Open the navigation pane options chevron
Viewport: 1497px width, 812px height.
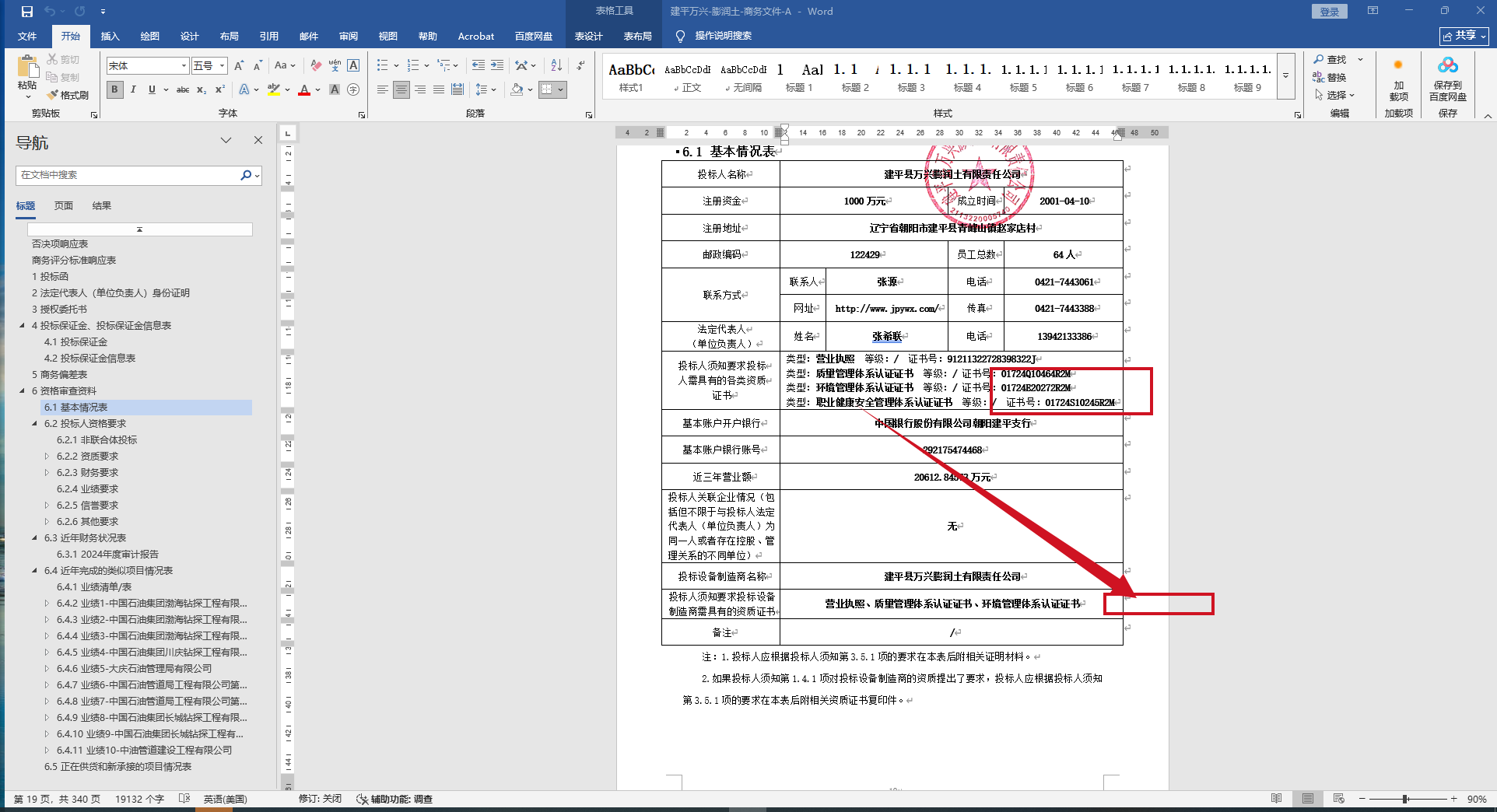pyautogui.click(x=226, y=140)
